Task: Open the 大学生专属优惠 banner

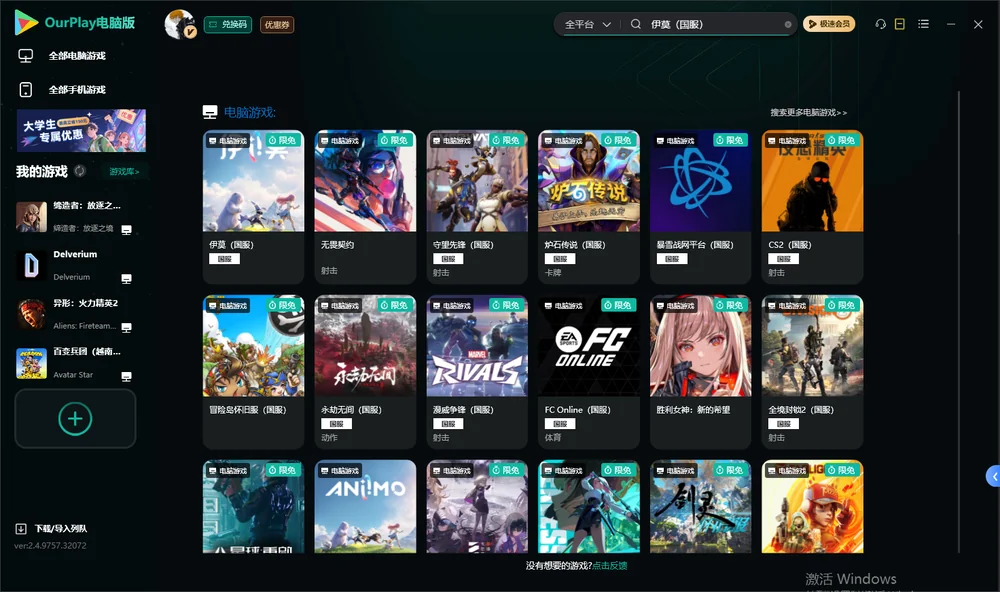Action: tap(82, 131)
